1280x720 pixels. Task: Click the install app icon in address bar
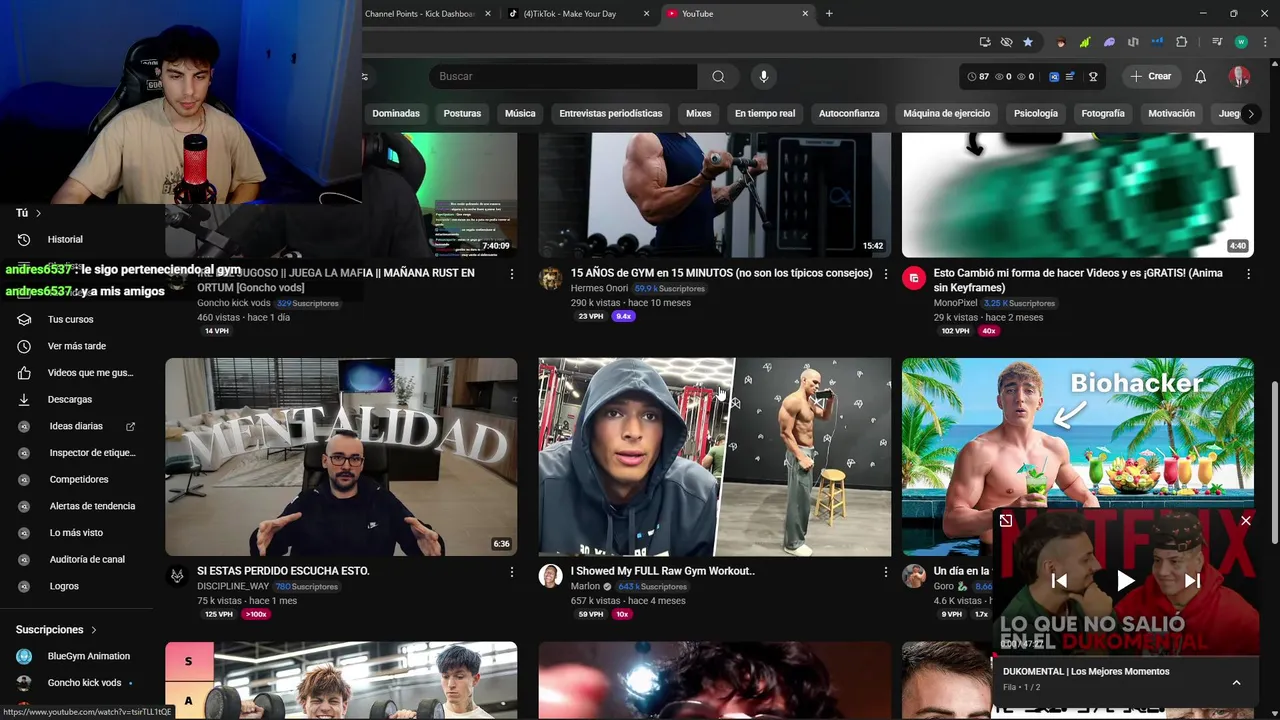(x=985, y=42)
